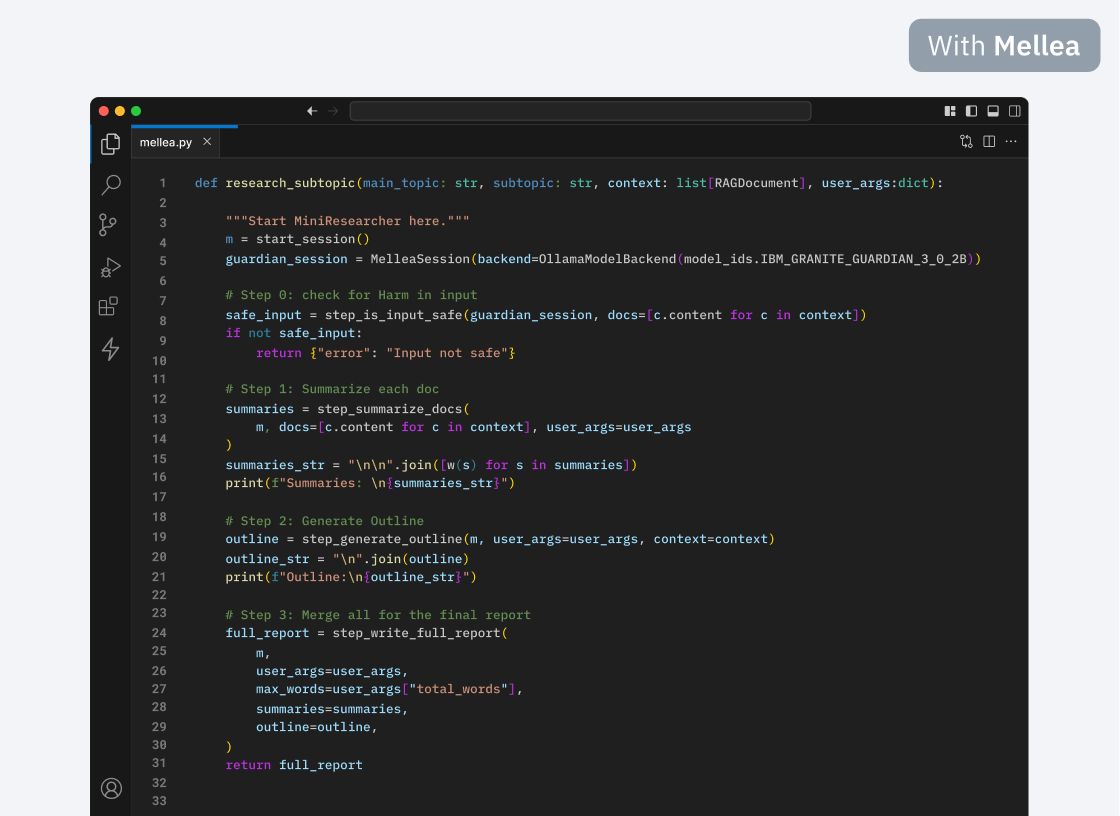Split the editor with the split icon
1120x816 pixels.
988,141
